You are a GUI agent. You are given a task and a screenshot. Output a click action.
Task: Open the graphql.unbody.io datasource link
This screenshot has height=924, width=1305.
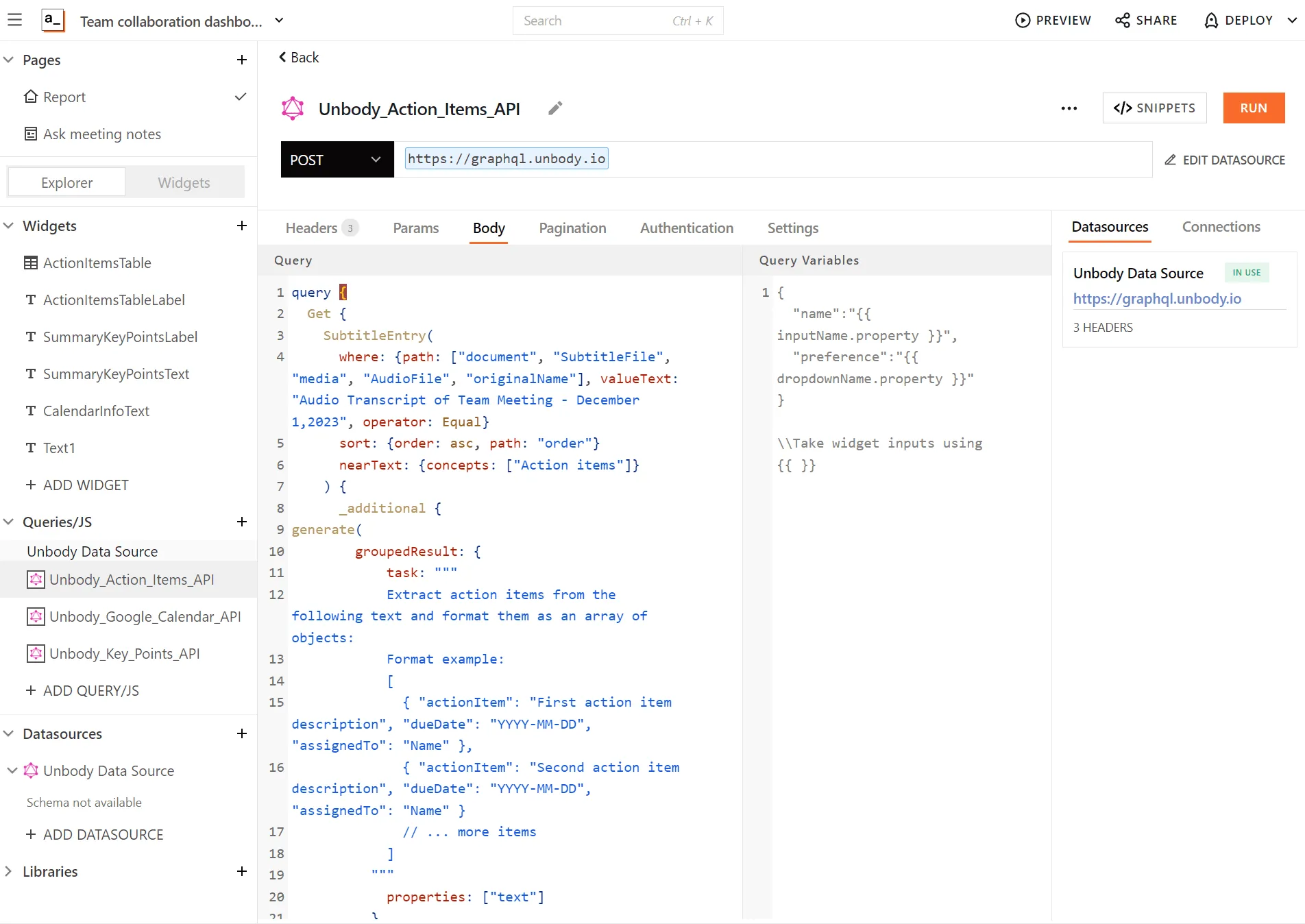pyautogui.click(x=1157, y=299)
